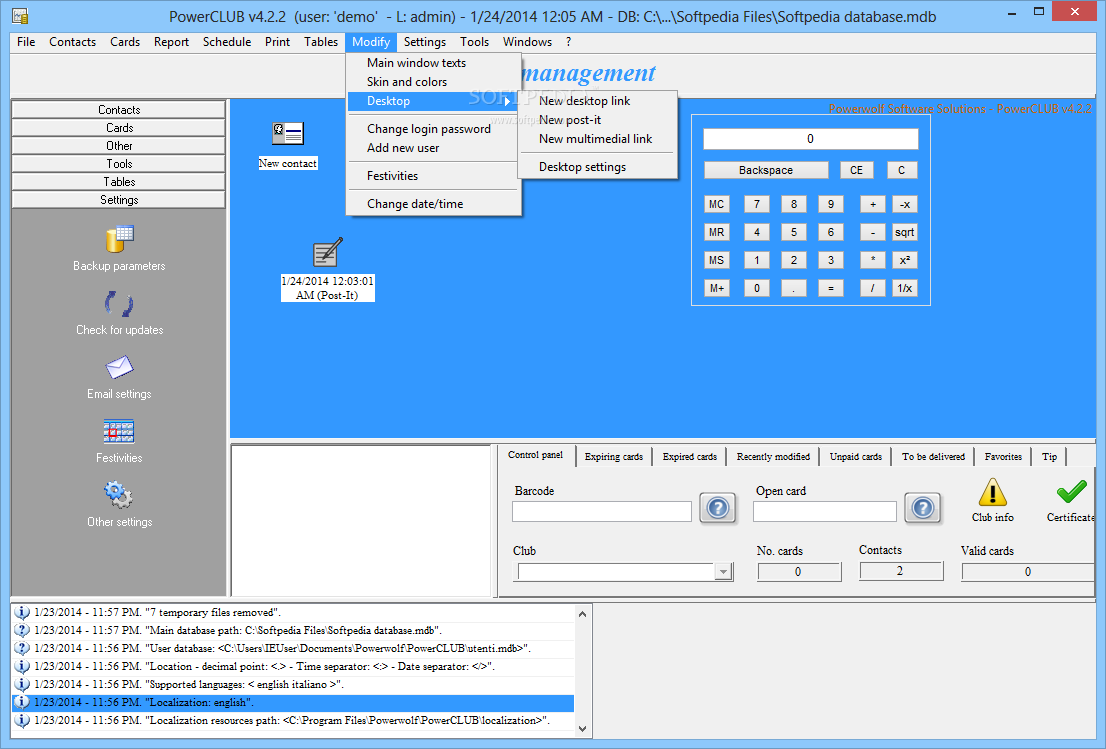Switch to Favorites tab

(x=1003, y=456)
